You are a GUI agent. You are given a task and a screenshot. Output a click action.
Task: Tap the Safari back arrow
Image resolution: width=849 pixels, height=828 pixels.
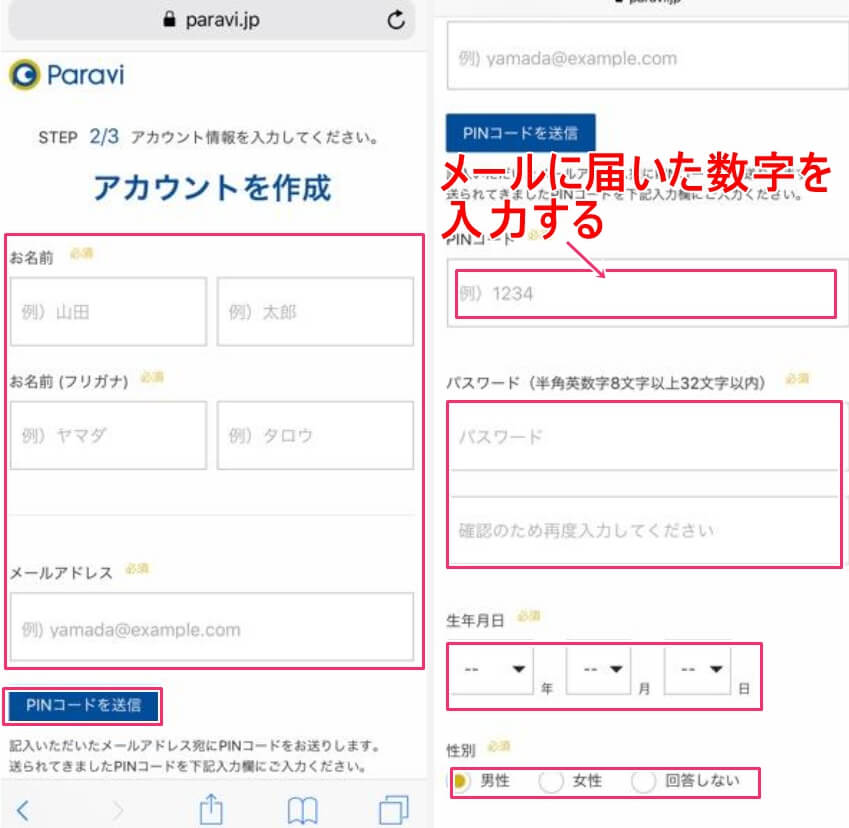tap(24, 809)
